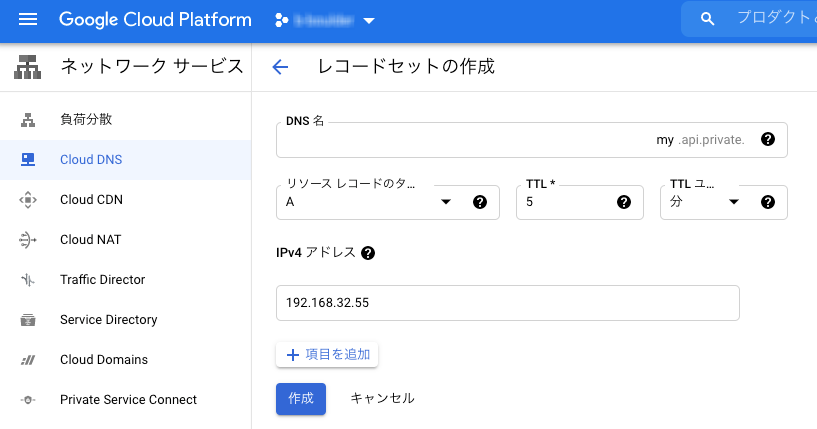Show help for the DNS name field
This screenshot has width=817, height=429.
[x=768, y=139]
